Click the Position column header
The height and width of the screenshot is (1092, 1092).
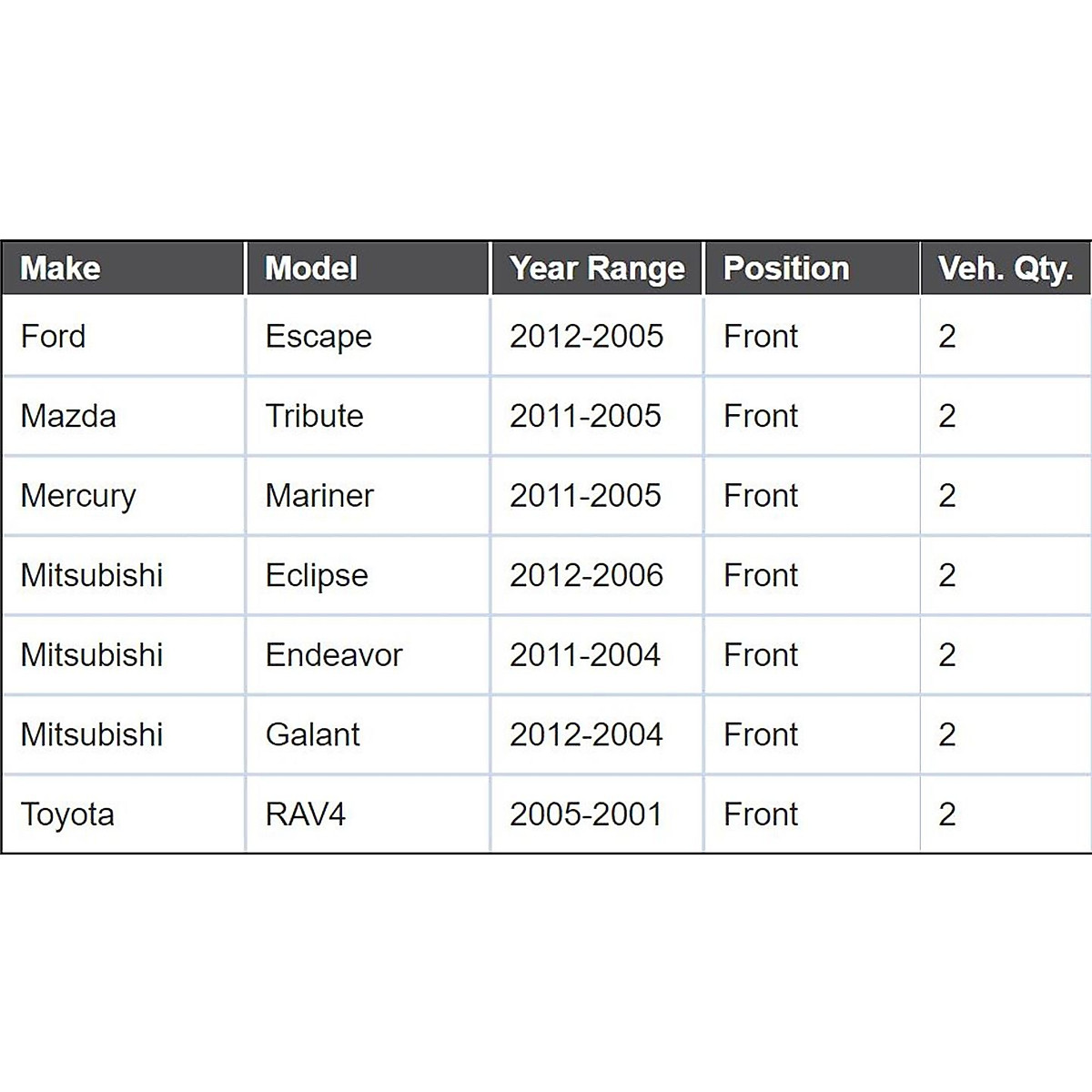(x=786, y=268)
